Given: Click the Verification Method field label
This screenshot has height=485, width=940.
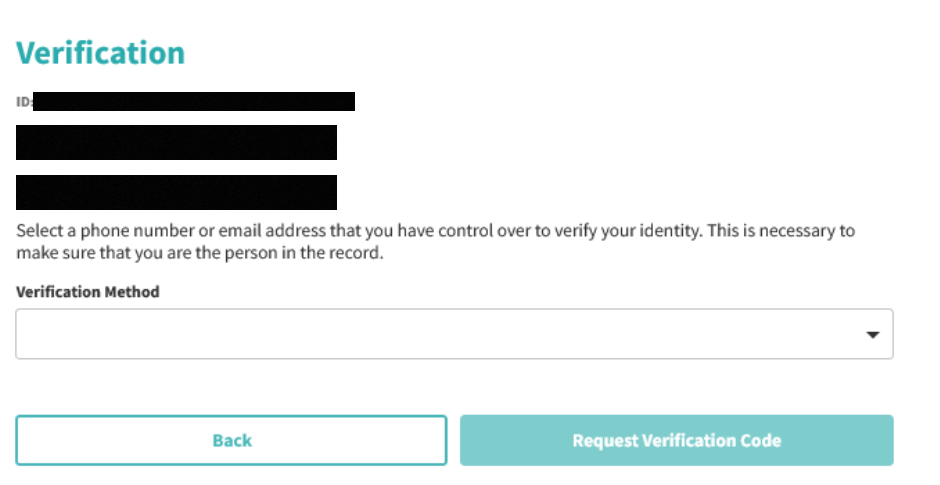Looking at the screenshot, I should click(x=88, y=292).
